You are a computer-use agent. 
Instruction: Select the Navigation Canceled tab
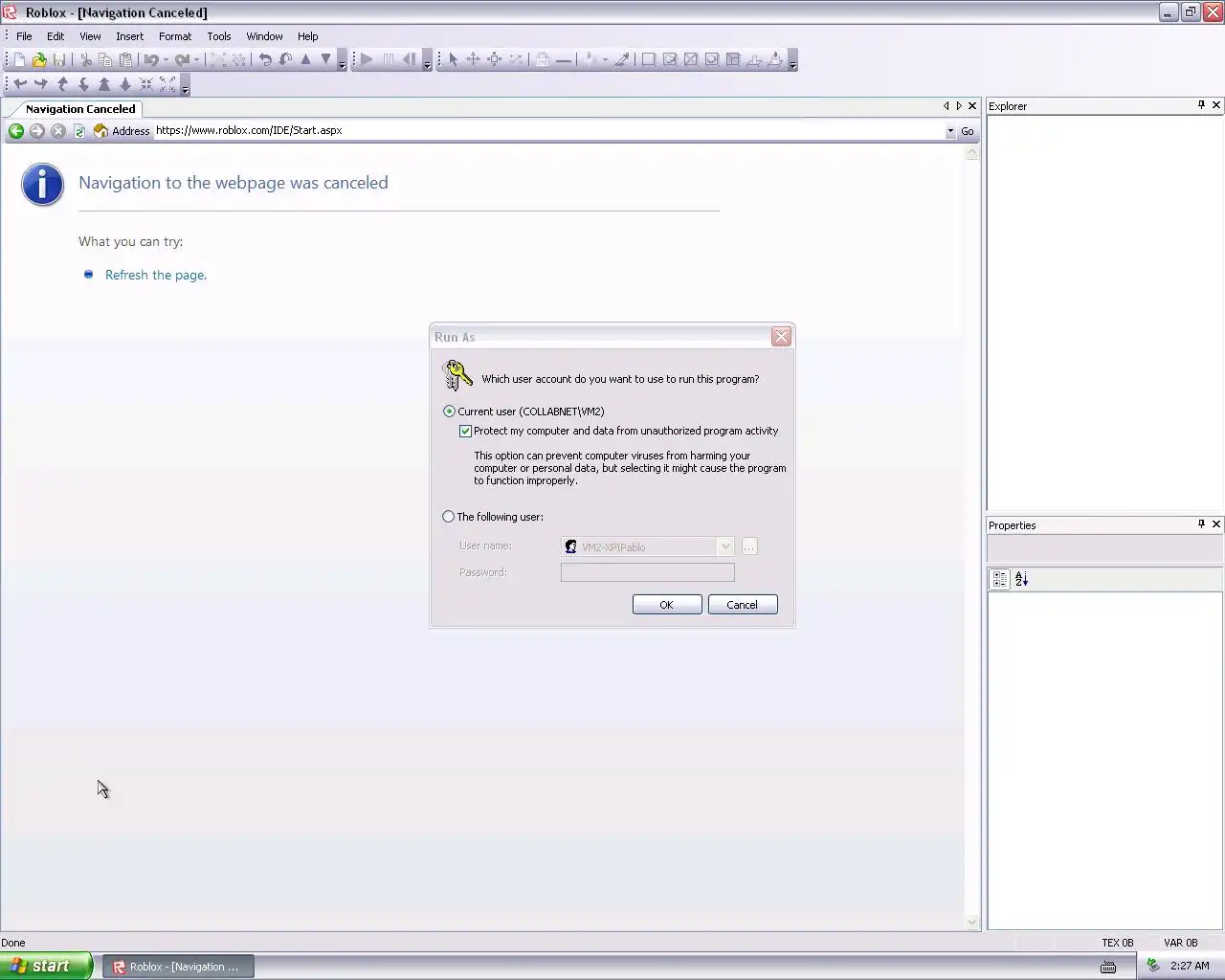80,109
